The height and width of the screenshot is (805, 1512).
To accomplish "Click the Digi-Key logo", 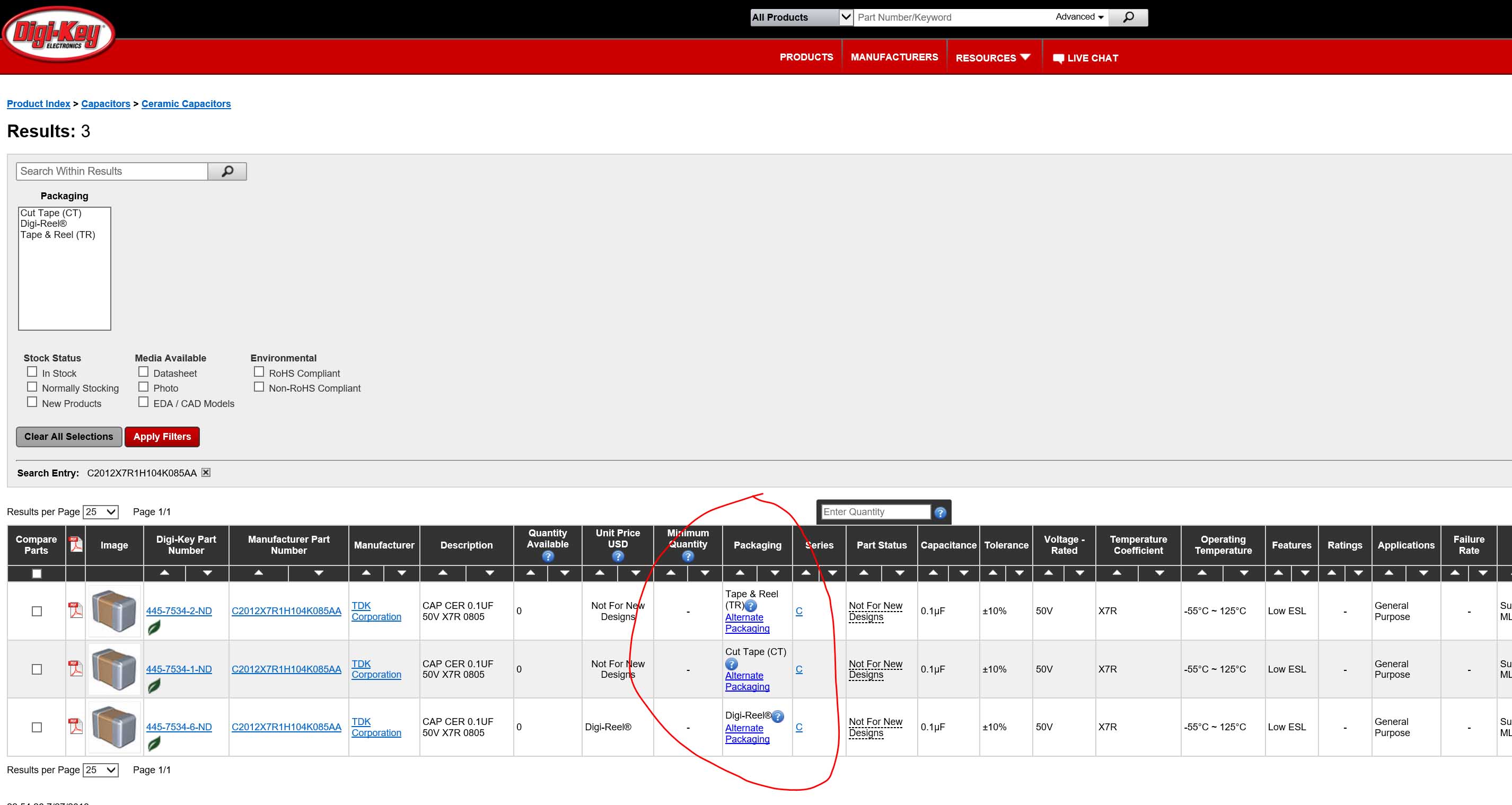I will pyautogui.click(x=57, y=34).
